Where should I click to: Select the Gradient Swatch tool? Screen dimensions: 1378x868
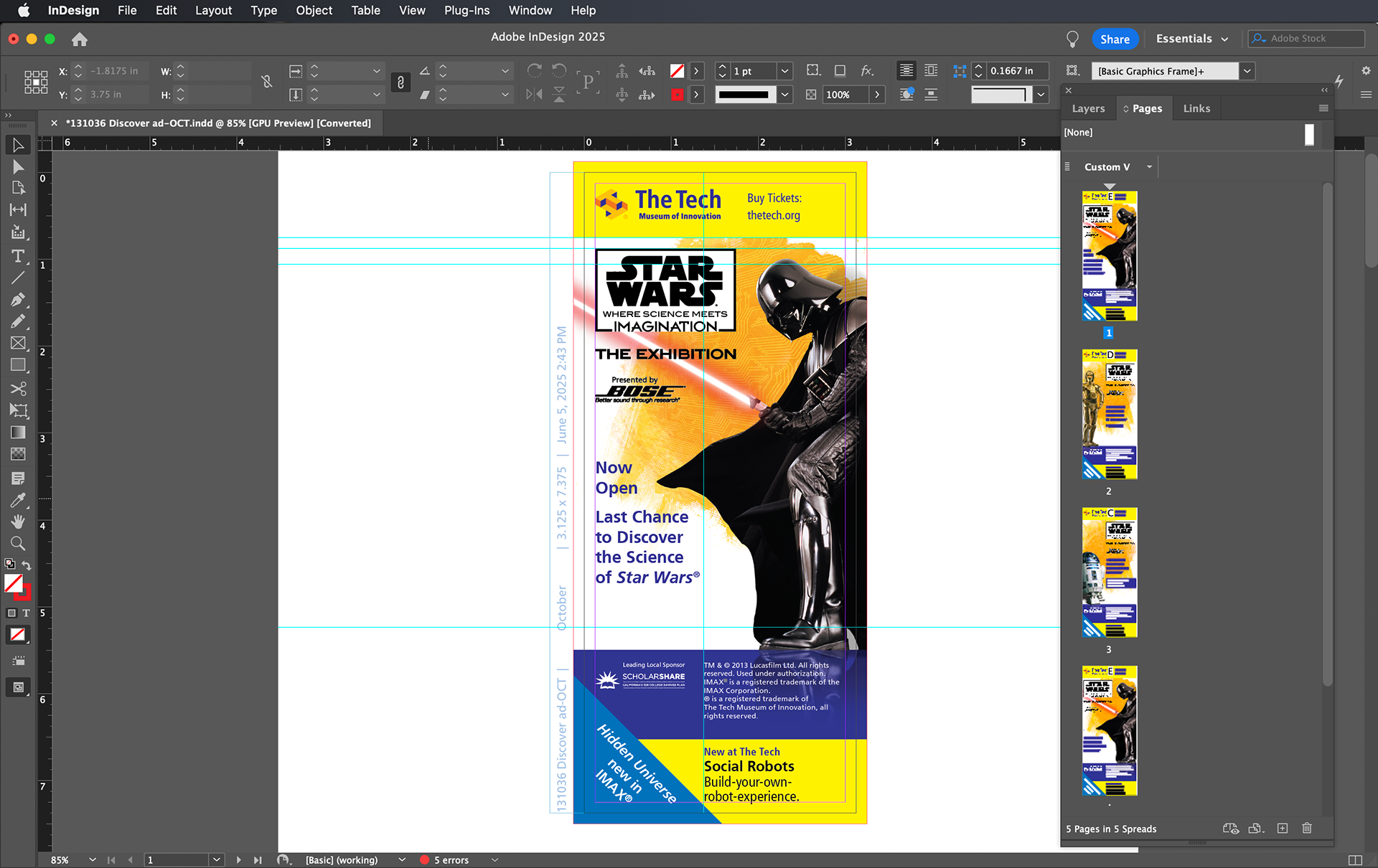pyautogui.click(x=18, y=432)
